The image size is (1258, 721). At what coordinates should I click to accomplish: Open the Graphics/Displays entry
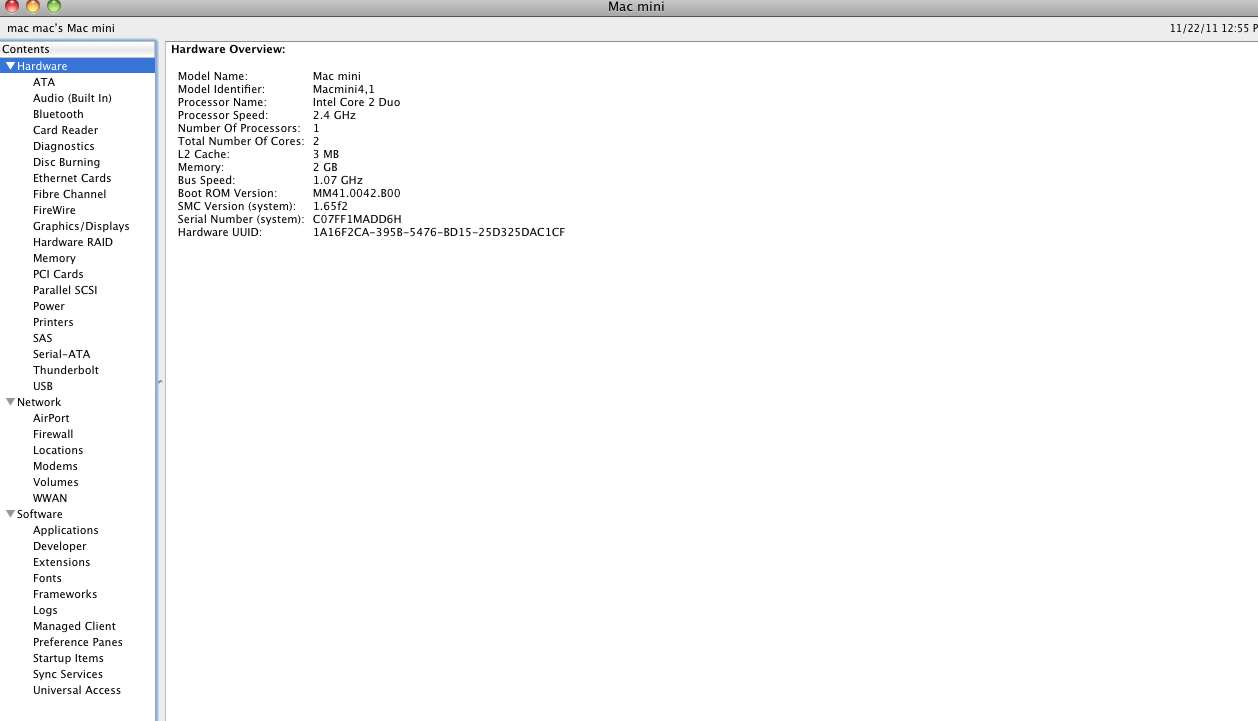pyautogui.click(x=81, y=226)
